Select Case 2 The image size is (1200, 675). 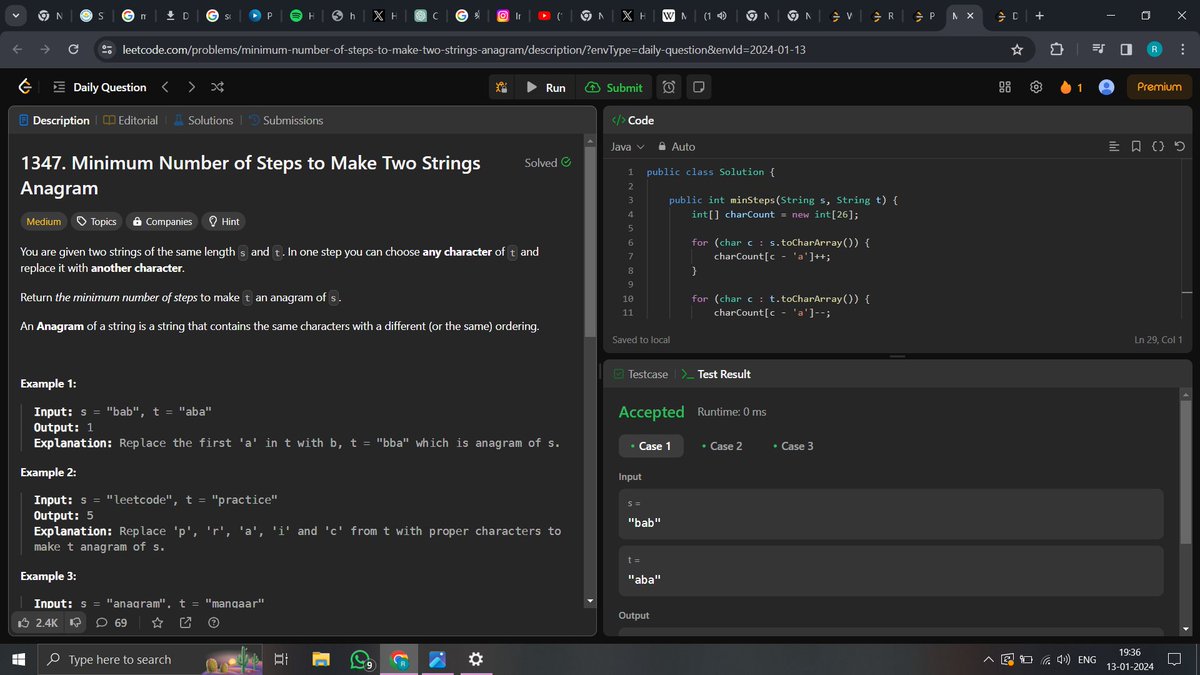[722, 446]
